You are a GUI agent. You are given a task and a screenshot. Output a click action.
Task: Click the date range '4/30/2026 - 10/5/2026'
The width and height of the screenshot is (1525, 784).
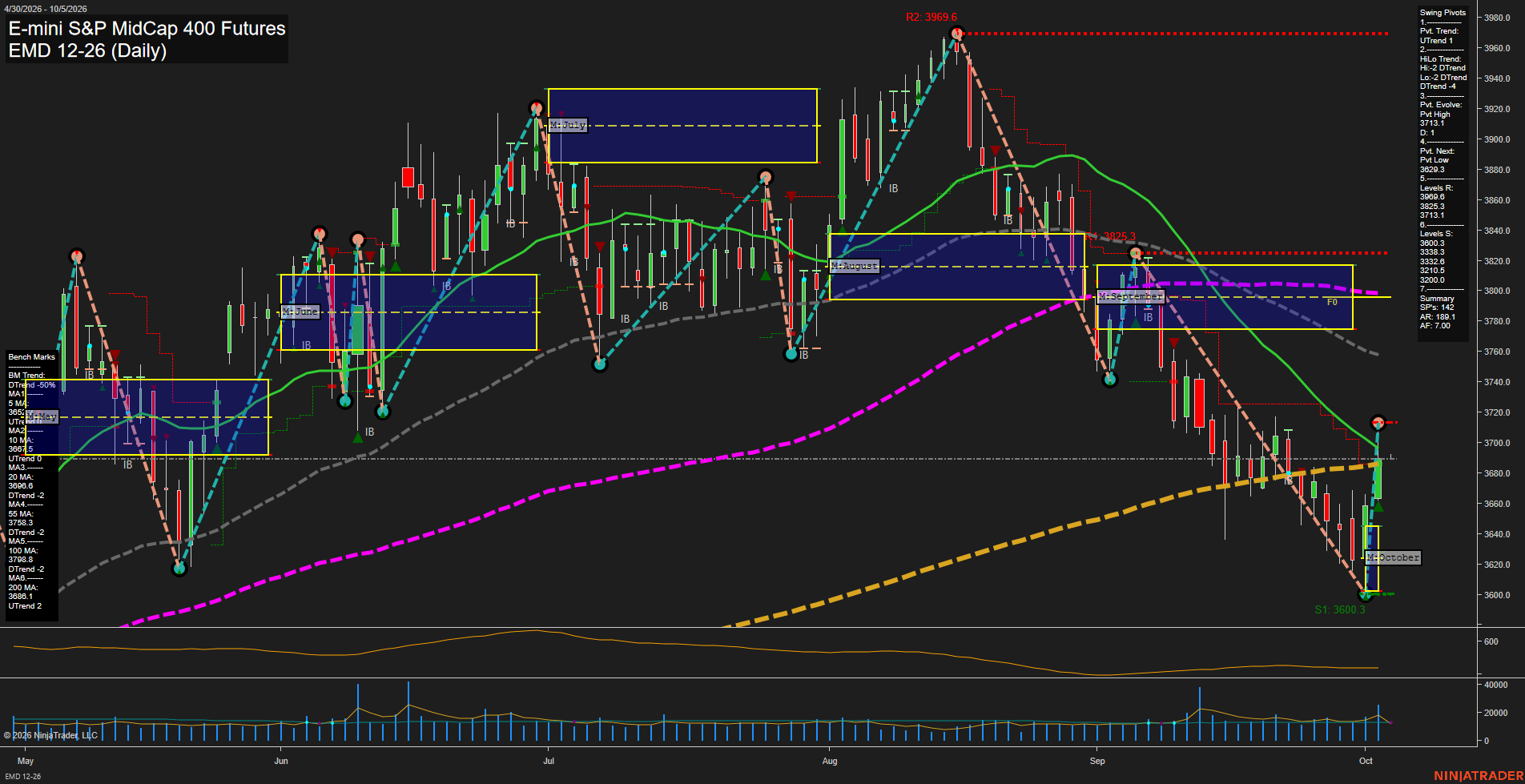(x=46, y=9)
